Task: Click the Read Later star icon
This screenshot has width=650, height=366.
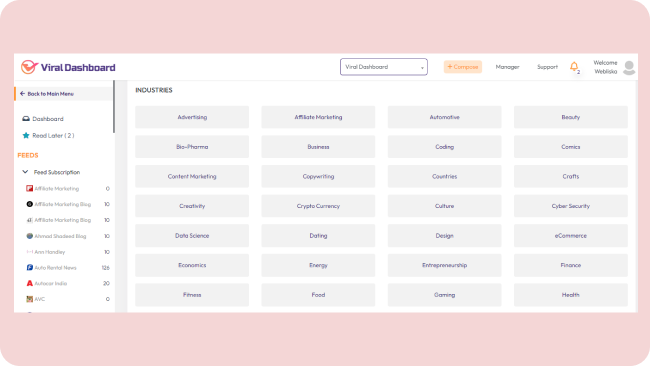Action: click(26, 136)
